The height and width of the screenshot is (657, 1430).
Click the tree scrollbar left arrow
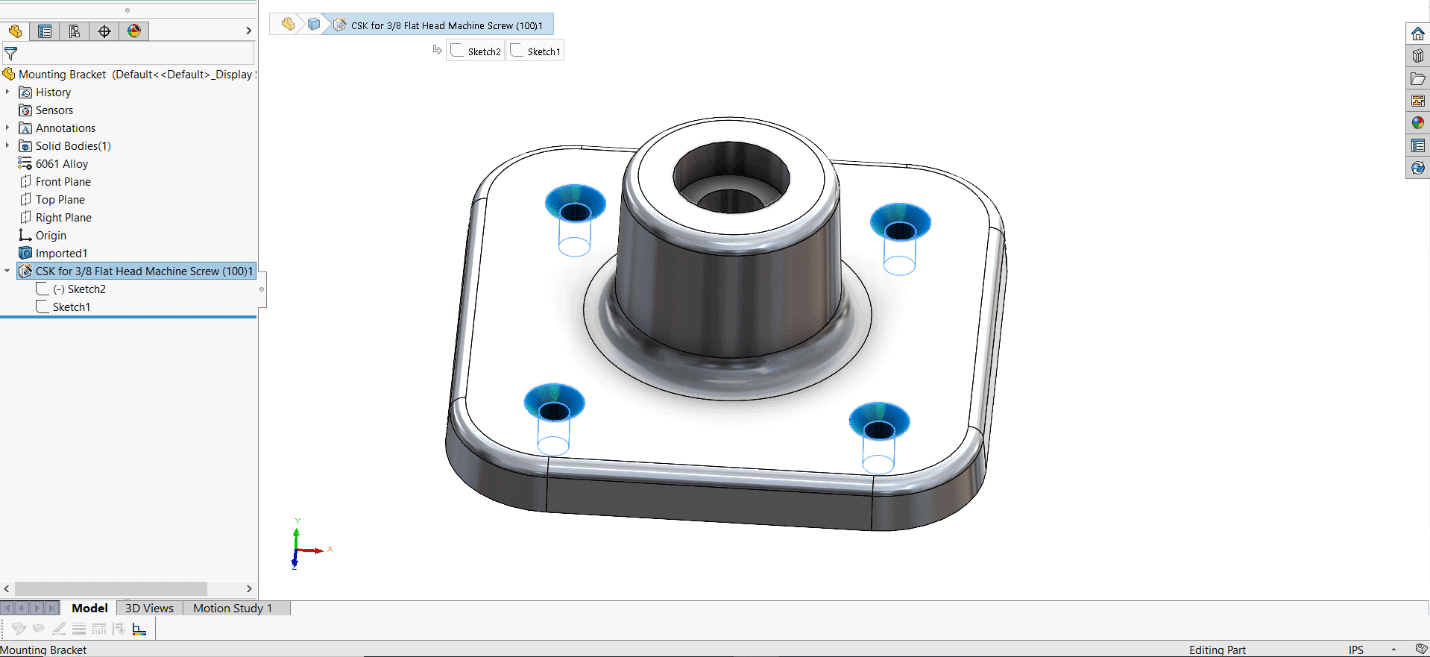(6, 589)
